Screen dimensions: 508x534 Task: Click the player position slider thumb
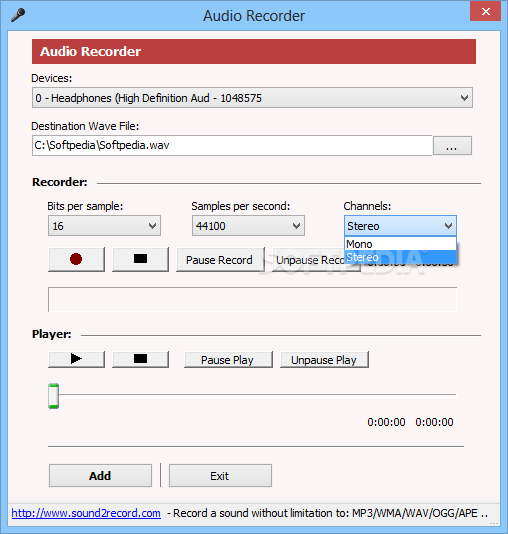point(53,396)
